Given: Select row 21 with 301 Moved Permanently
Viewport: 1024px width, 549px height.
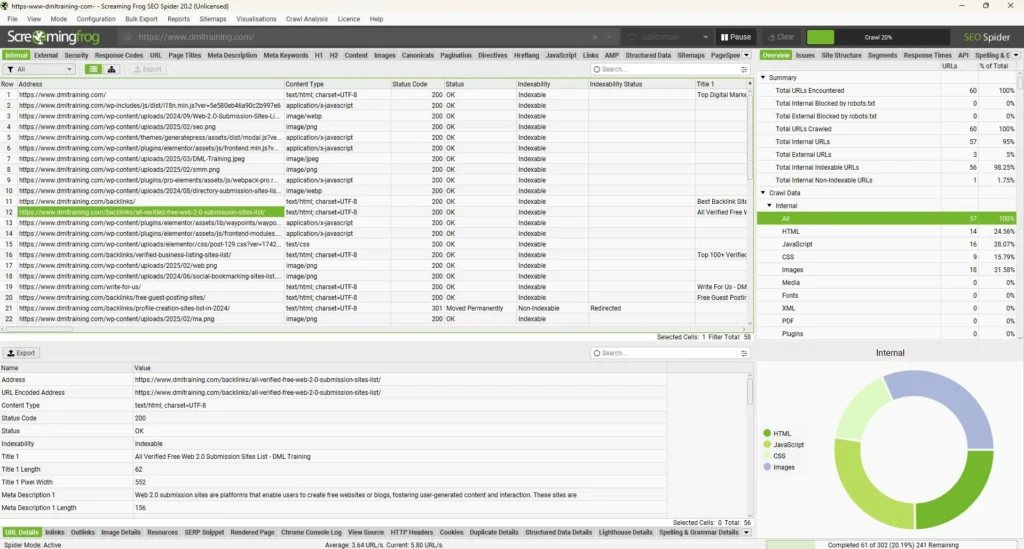Looking at the screenshot, I should (x=376, y=308).
